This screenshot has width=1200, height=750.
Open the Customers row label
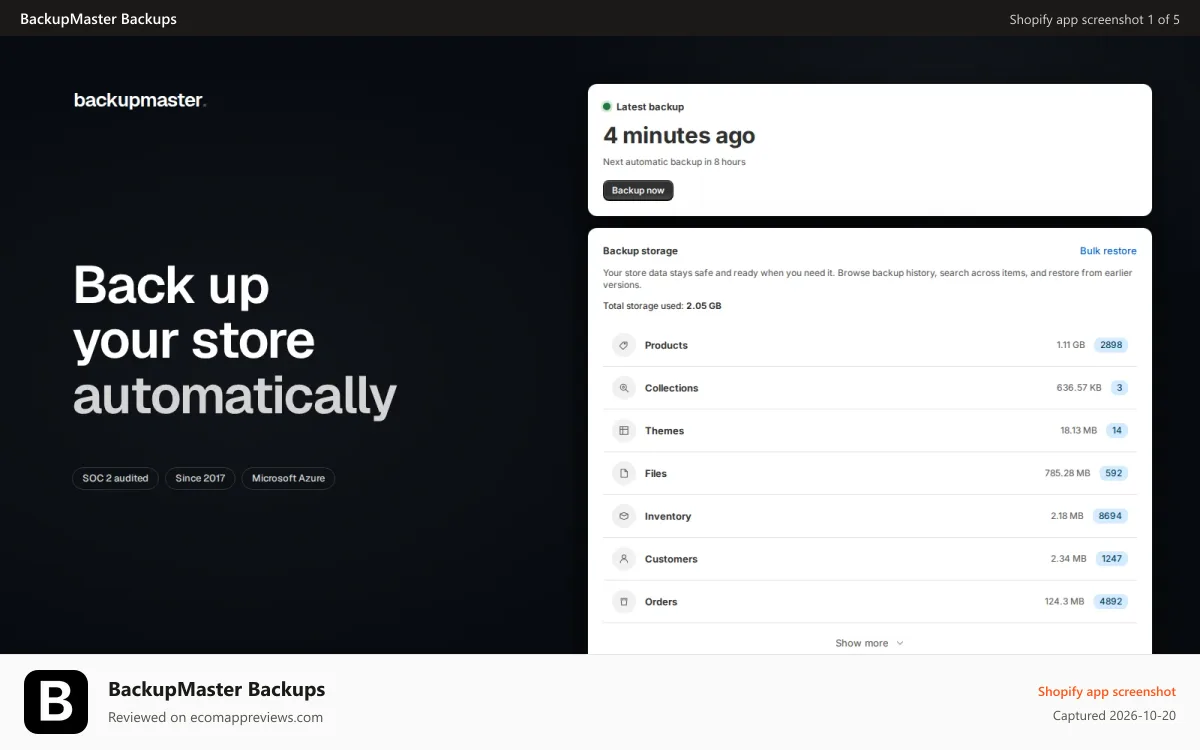[671, 559]
